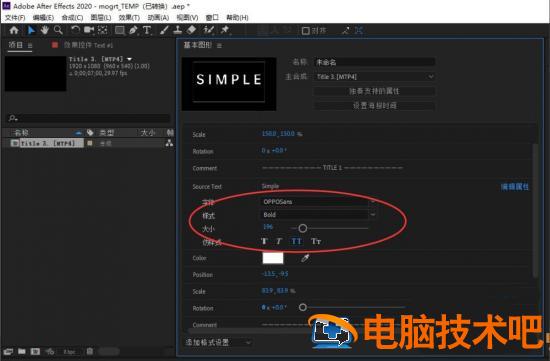Click the SIMPLE preview thumbnail
The width and height of the screenshot is (550, 361).
pyautogui.click(x=229, y=84)
